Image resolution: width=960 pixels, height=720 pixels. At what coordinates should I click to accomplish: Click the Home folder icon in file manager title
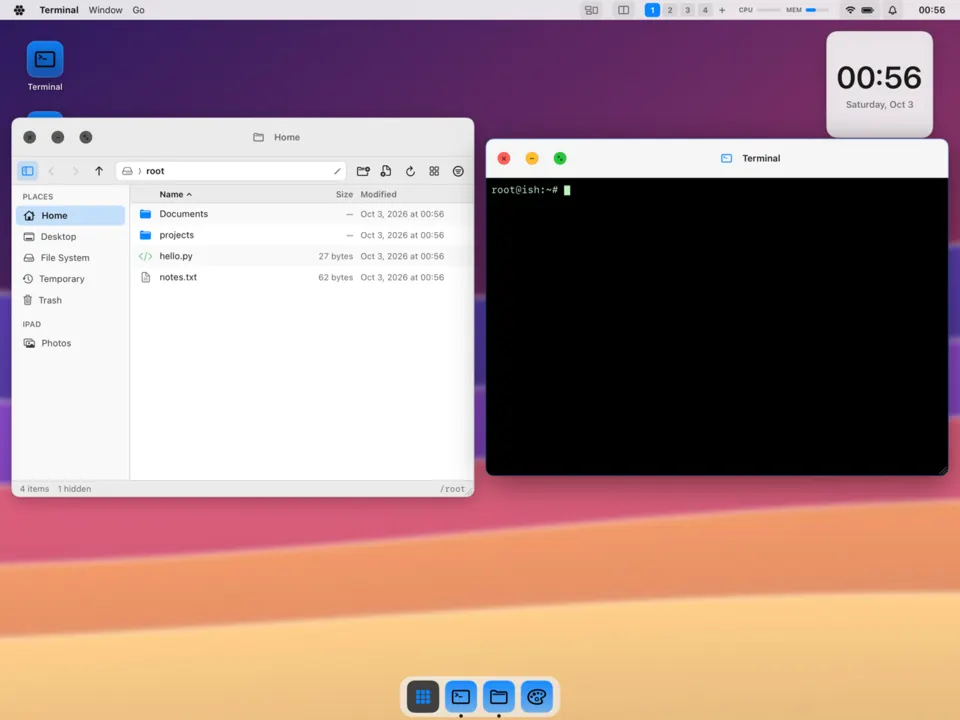[258, 137]
